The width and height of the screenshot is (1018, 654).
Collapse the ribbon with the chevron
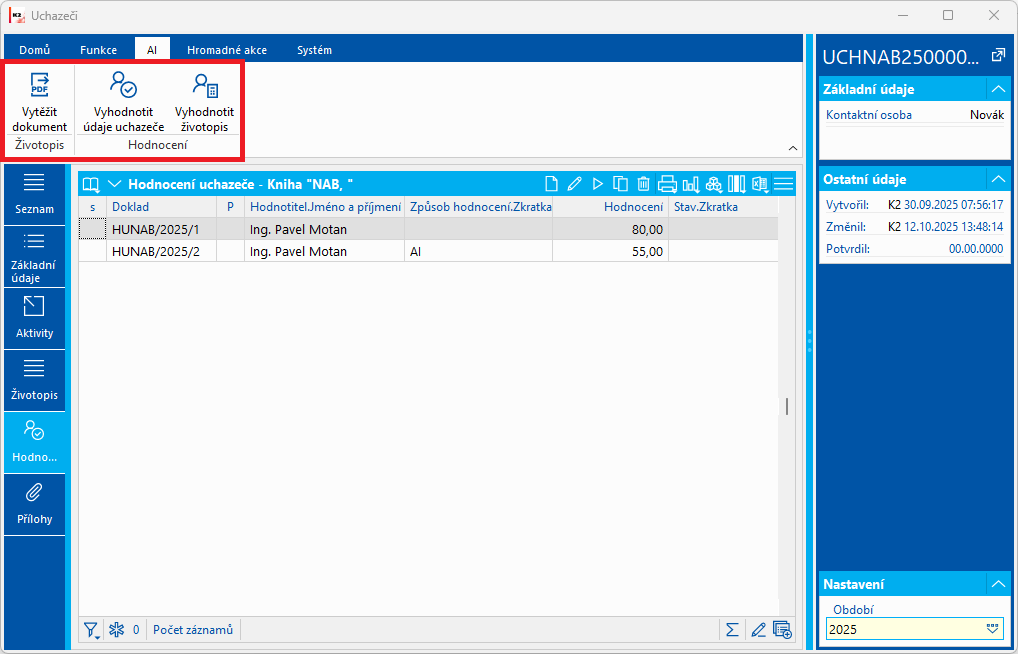pos(793,149)
